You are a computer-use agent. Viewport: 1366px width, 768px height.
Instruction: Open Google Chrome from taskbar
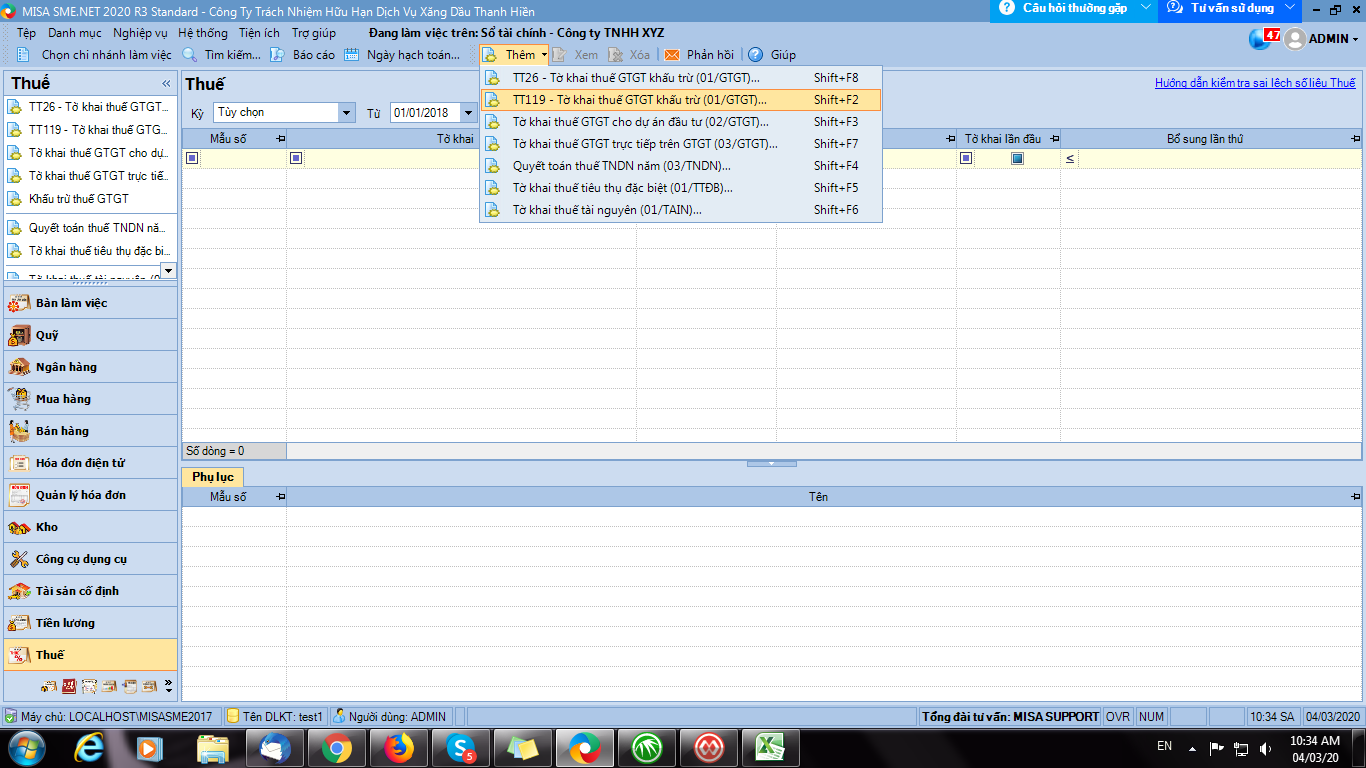(336, 748)
